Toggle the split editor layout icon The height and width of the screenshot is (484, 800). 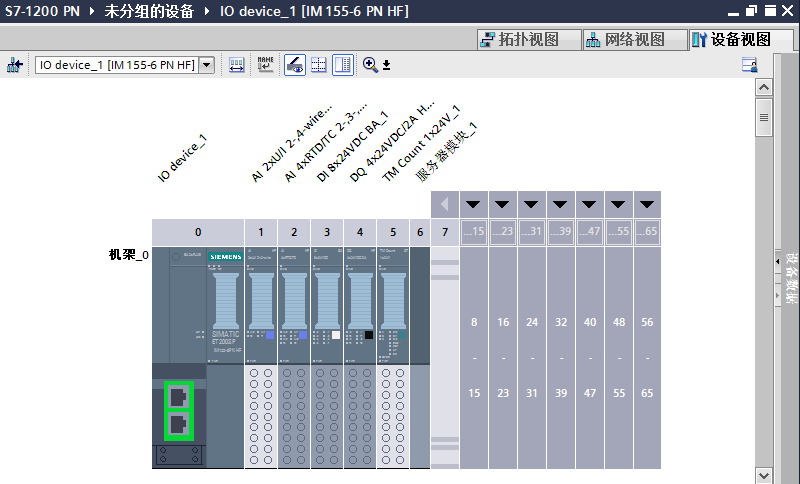tap(343, 65)
